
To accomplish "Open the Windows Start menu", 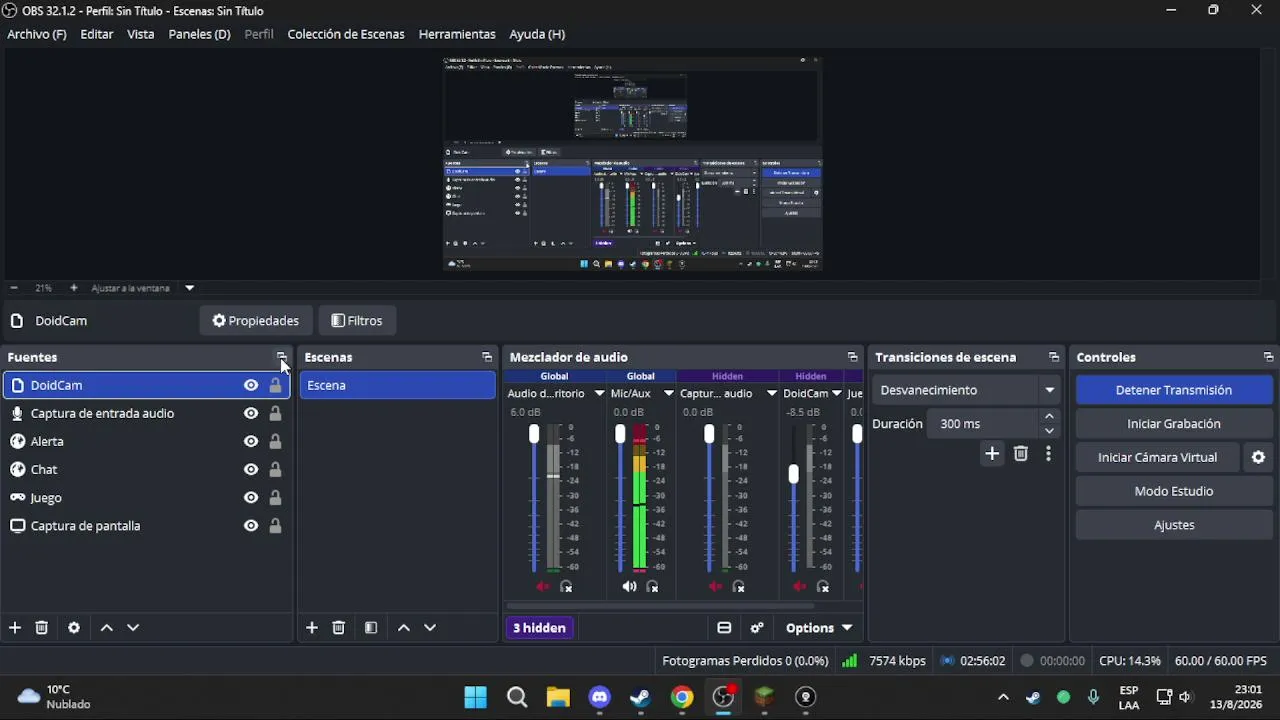I will (476, 697).
